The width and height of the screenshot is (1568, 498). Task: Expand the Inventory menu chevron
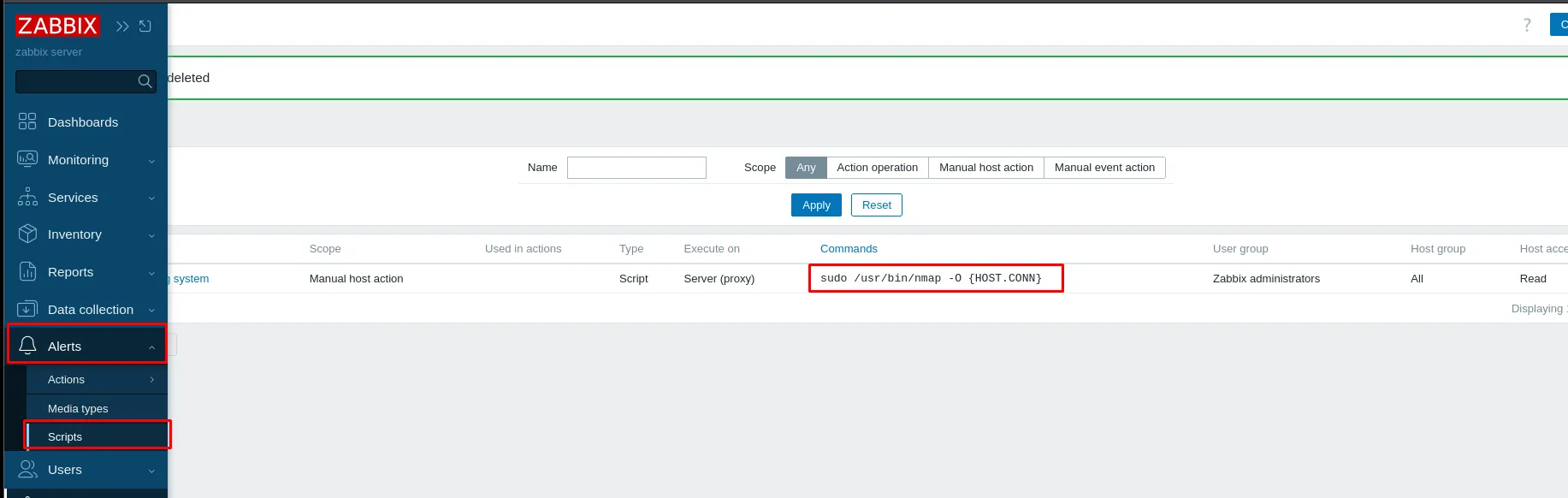[151, 235]
